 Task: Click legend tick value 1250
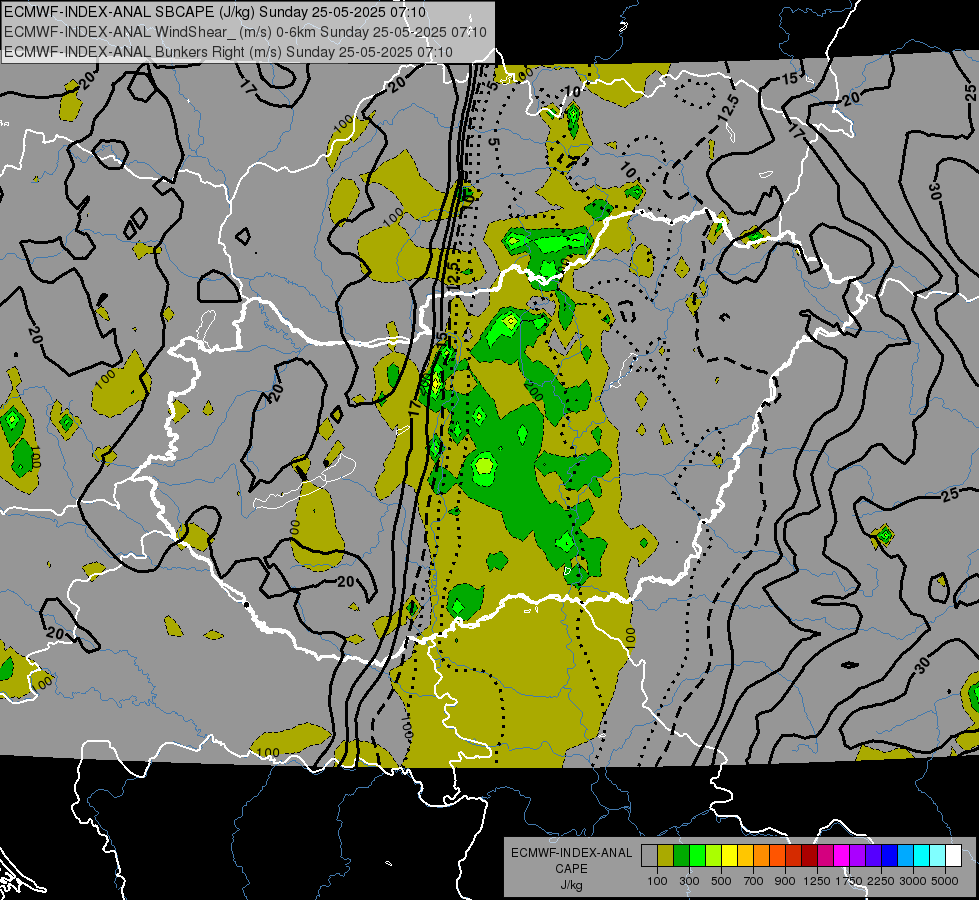click(x=817, y=881)
